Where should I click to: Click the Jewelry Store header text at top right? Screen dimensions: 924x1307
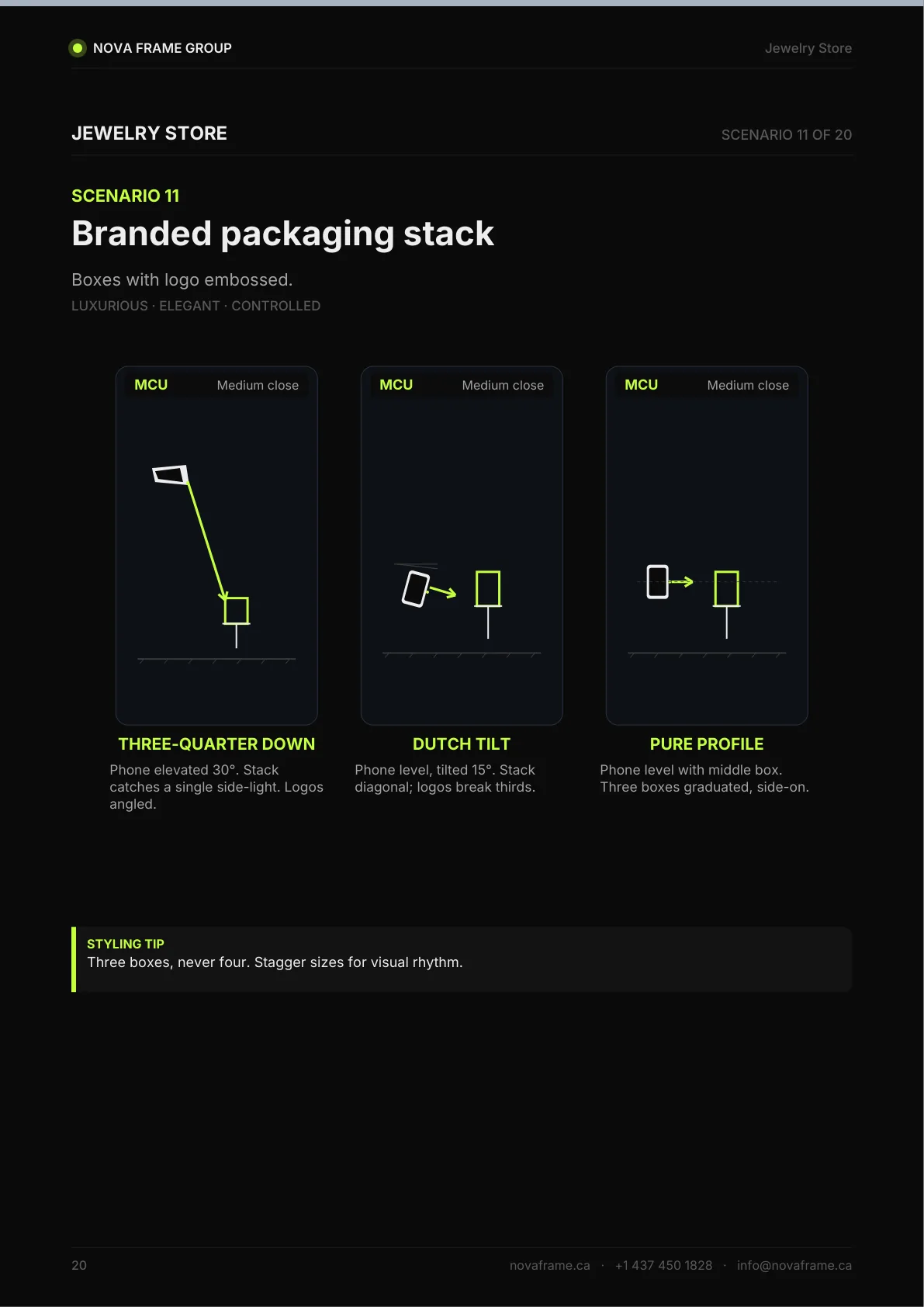pos(808,48)
